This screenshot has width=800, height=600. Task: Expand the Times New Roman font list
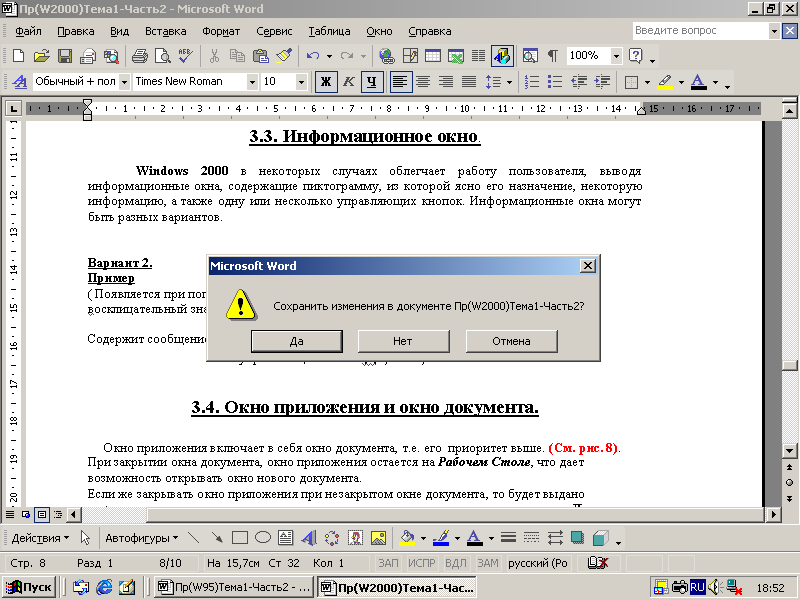point(252,82)
